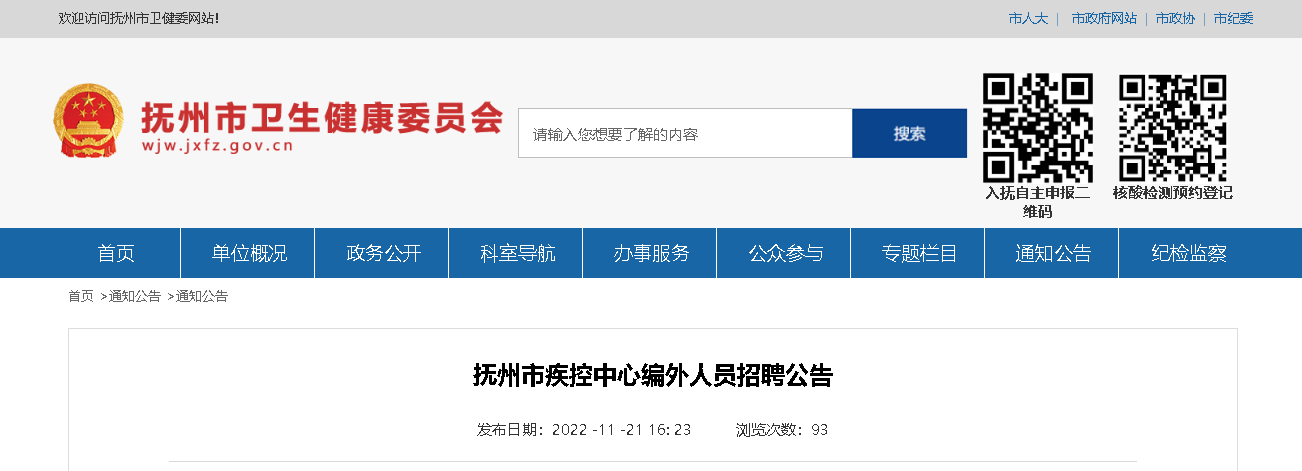
Task: Go to 科室导航 menu
Action: coord(516,253)
